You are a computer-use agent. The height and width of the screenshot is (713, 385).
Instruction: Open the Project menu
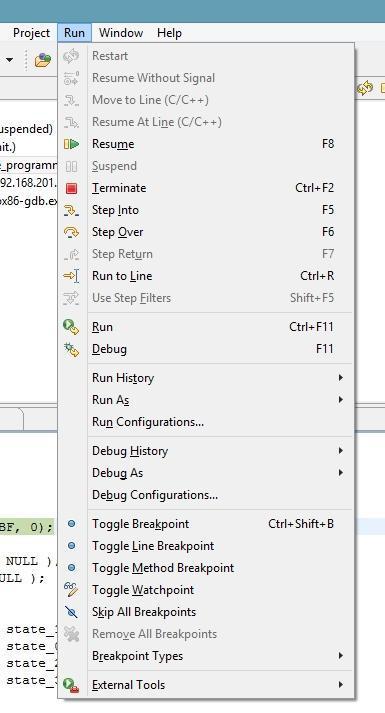click(31, 33)
